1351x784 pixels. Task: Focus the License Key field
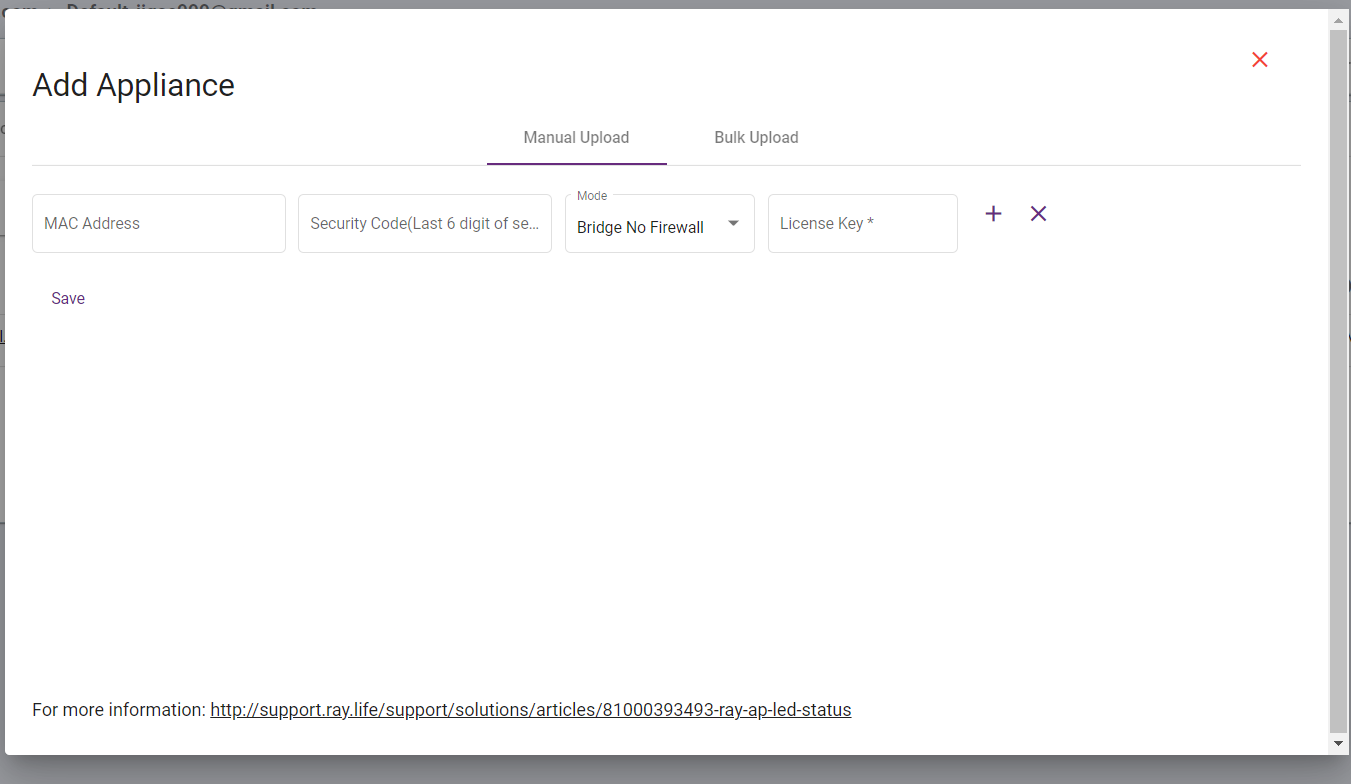coord(863,223)
